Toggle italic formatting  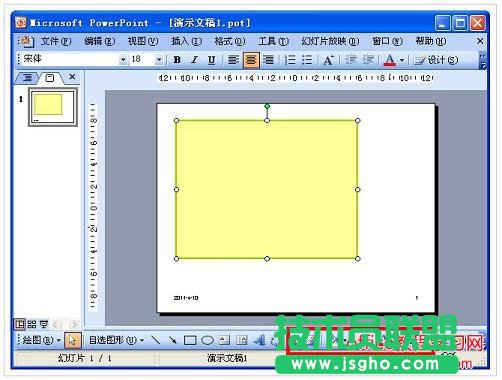click(194, 60)
